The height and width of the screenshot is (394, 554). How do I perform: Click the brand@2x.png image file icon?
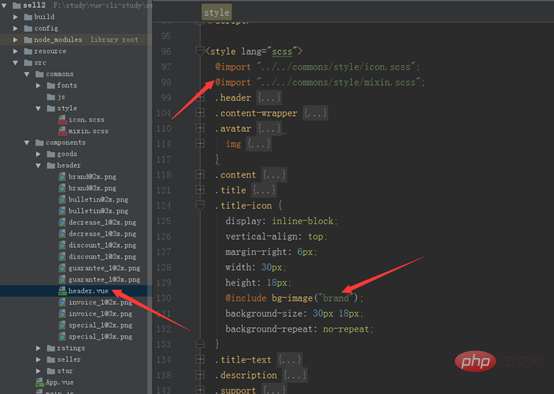pyautogui.click(x=63, y=177)
